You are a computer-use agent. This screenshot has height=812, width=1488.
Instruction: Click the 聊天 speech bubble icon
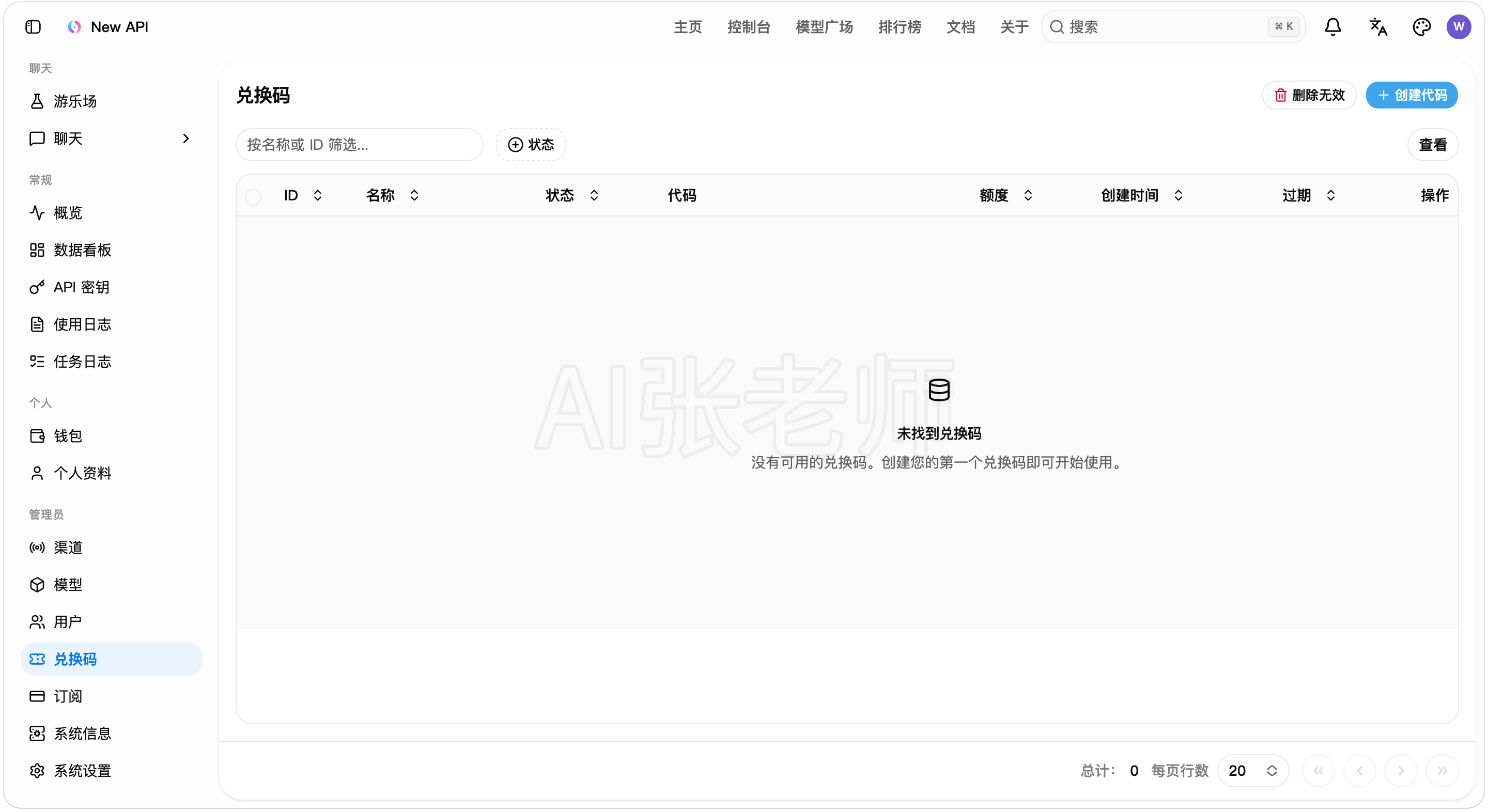click(x=37, y=138)
